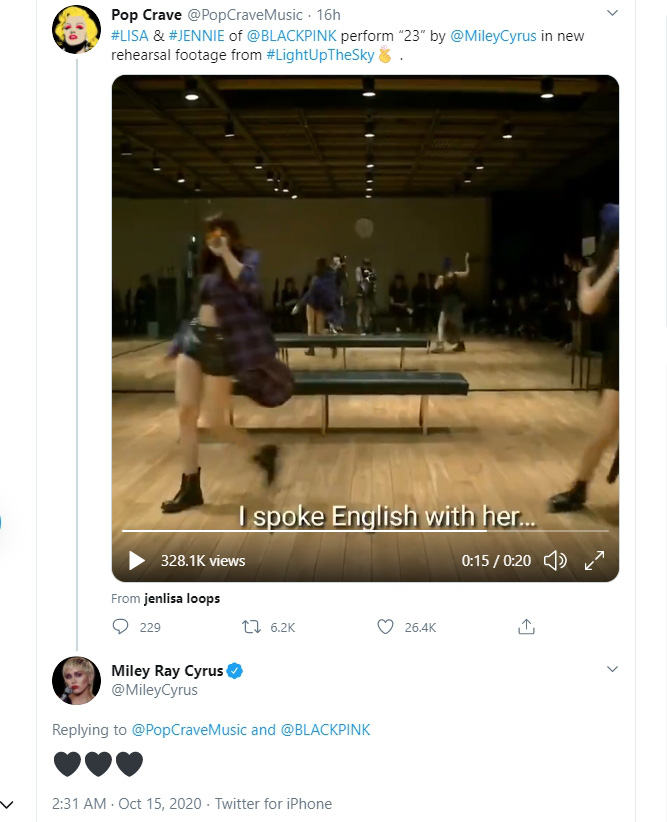Click the Twitter for iPhone source label
The image size is (667, 822).
[x=273, y=804]
